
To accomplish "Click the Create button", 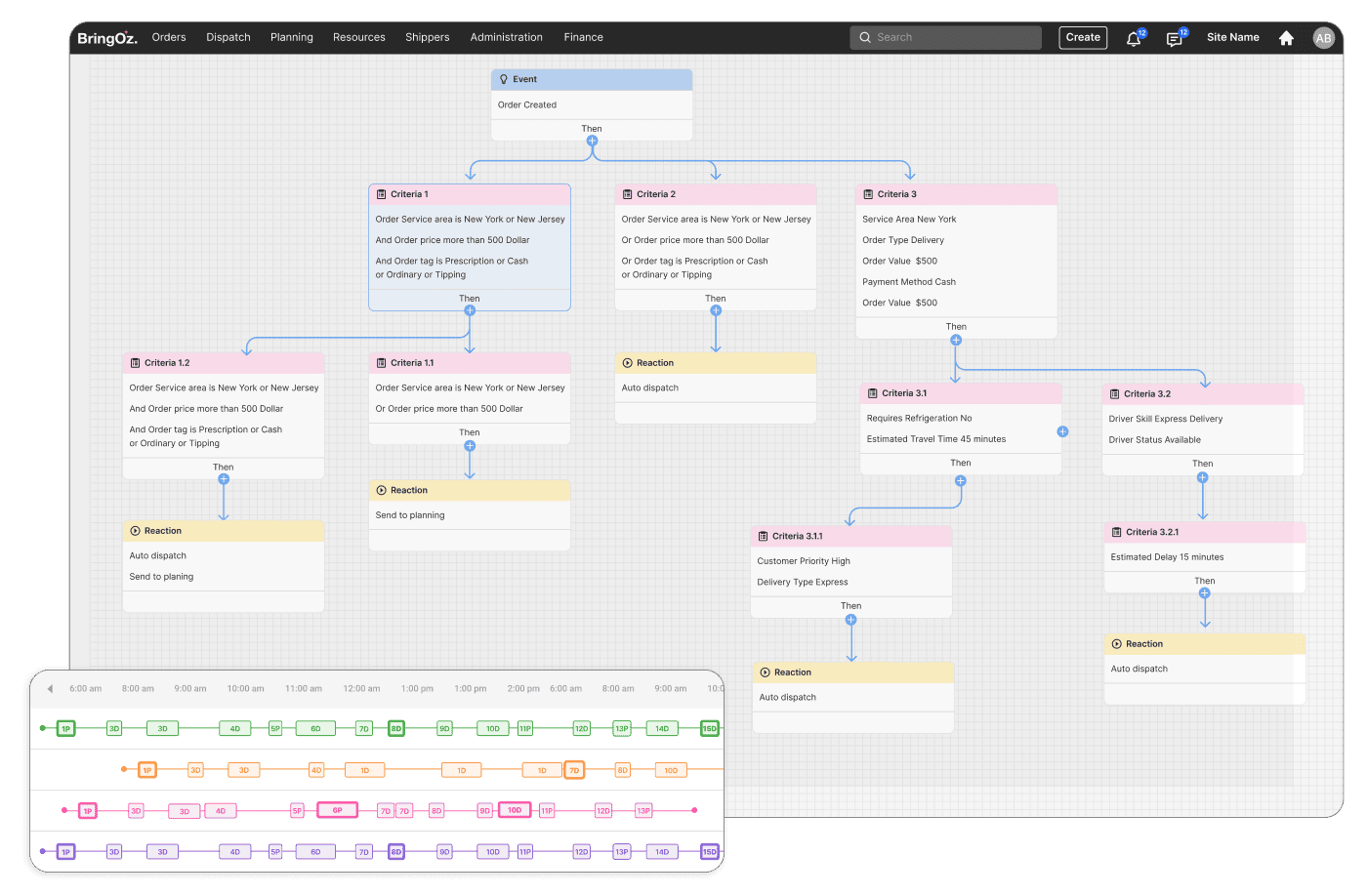I will [x=1083, y=37].
